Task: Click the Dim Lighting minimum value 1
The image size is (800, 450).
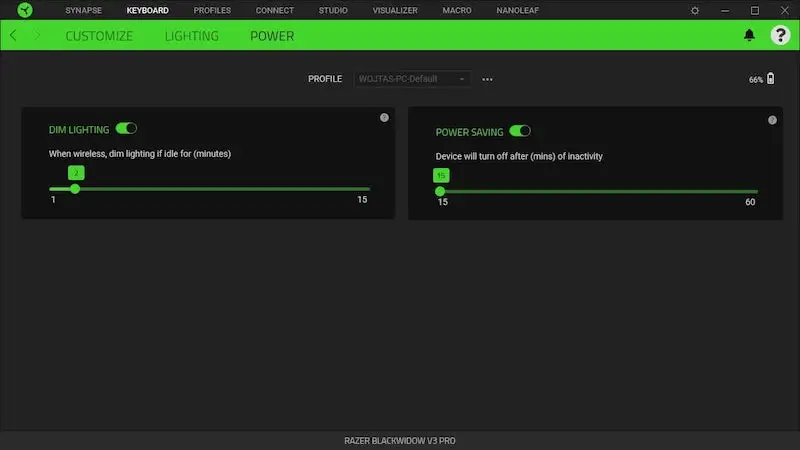Action: [53, 199]
